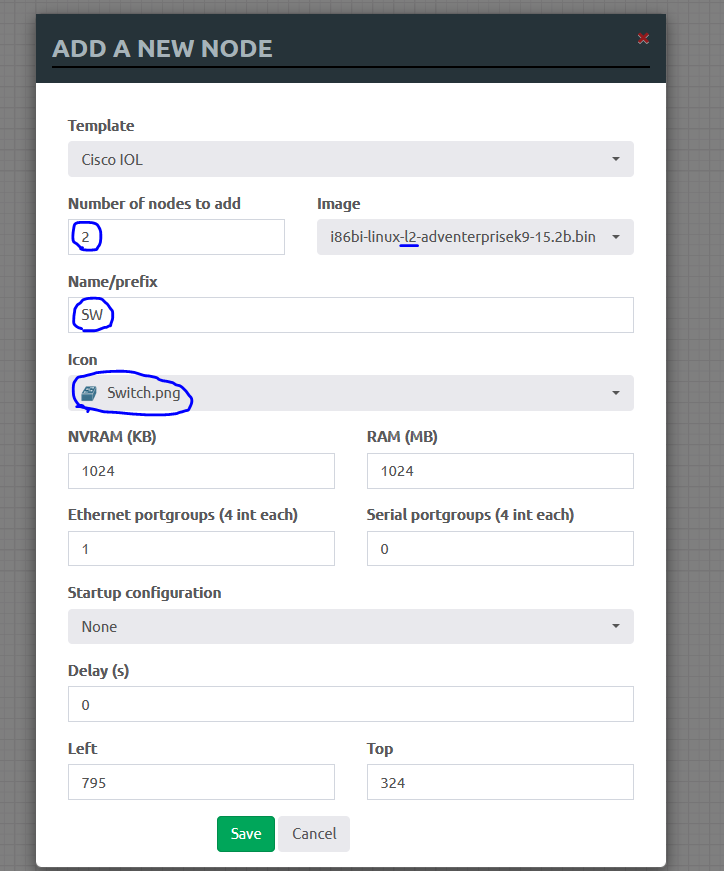The width and height of the screenshot is (724, 871).
Task: Click the RAM (MB) field
Action: (x=500, y=471)
